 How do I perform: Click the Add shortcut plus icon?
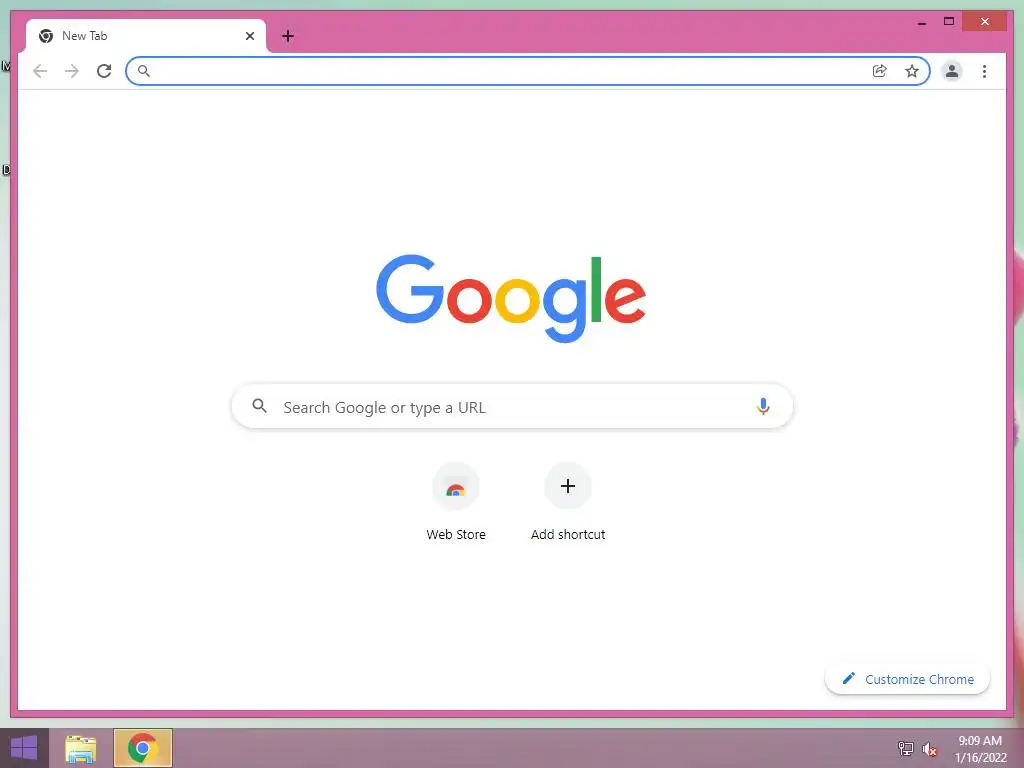click(x=568, y=486)
